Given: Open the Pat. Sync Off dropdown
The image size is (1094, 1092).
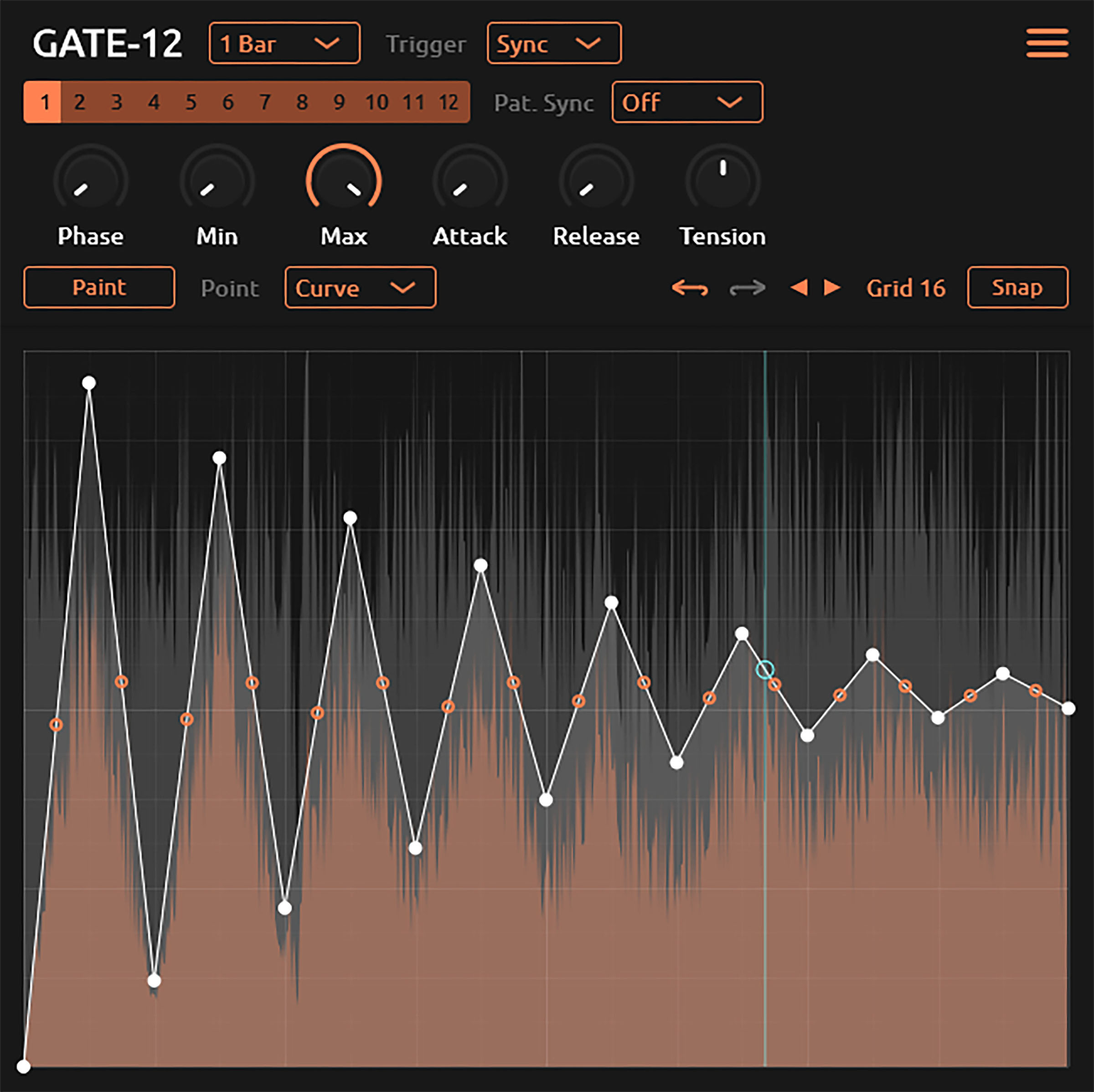Looking at the screenshot, I should coord(686,103).
